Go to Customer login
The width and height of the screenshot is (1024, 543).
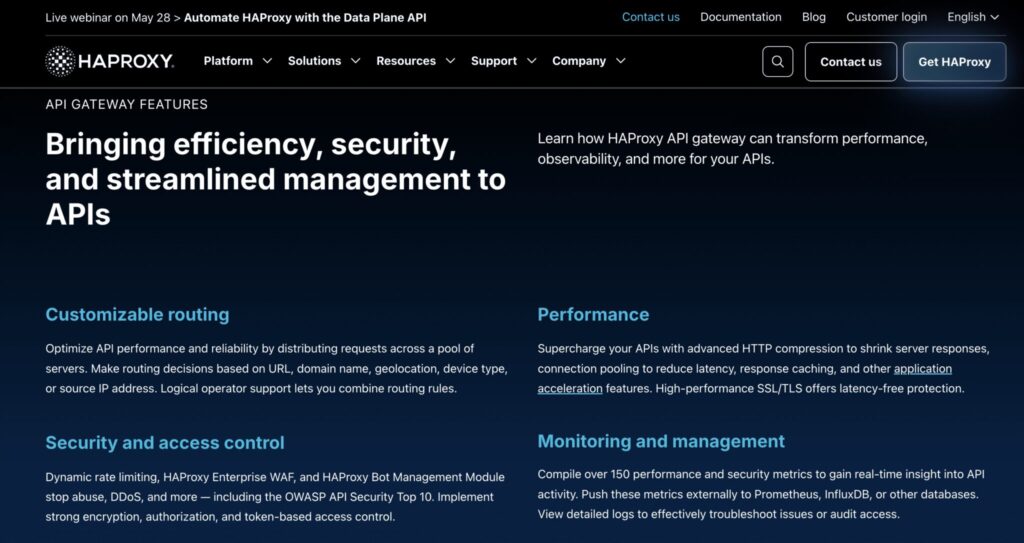click(x=886, y=18)
